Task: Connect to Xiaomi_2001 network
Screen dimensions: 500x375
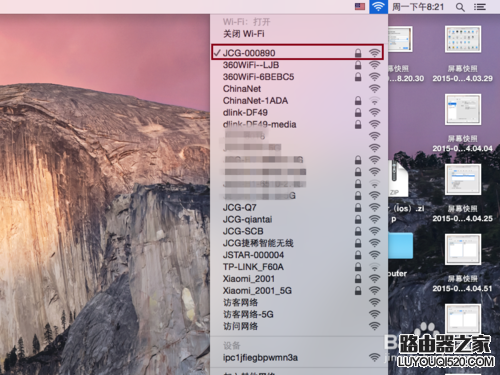Action: click(x=299, y=279)
